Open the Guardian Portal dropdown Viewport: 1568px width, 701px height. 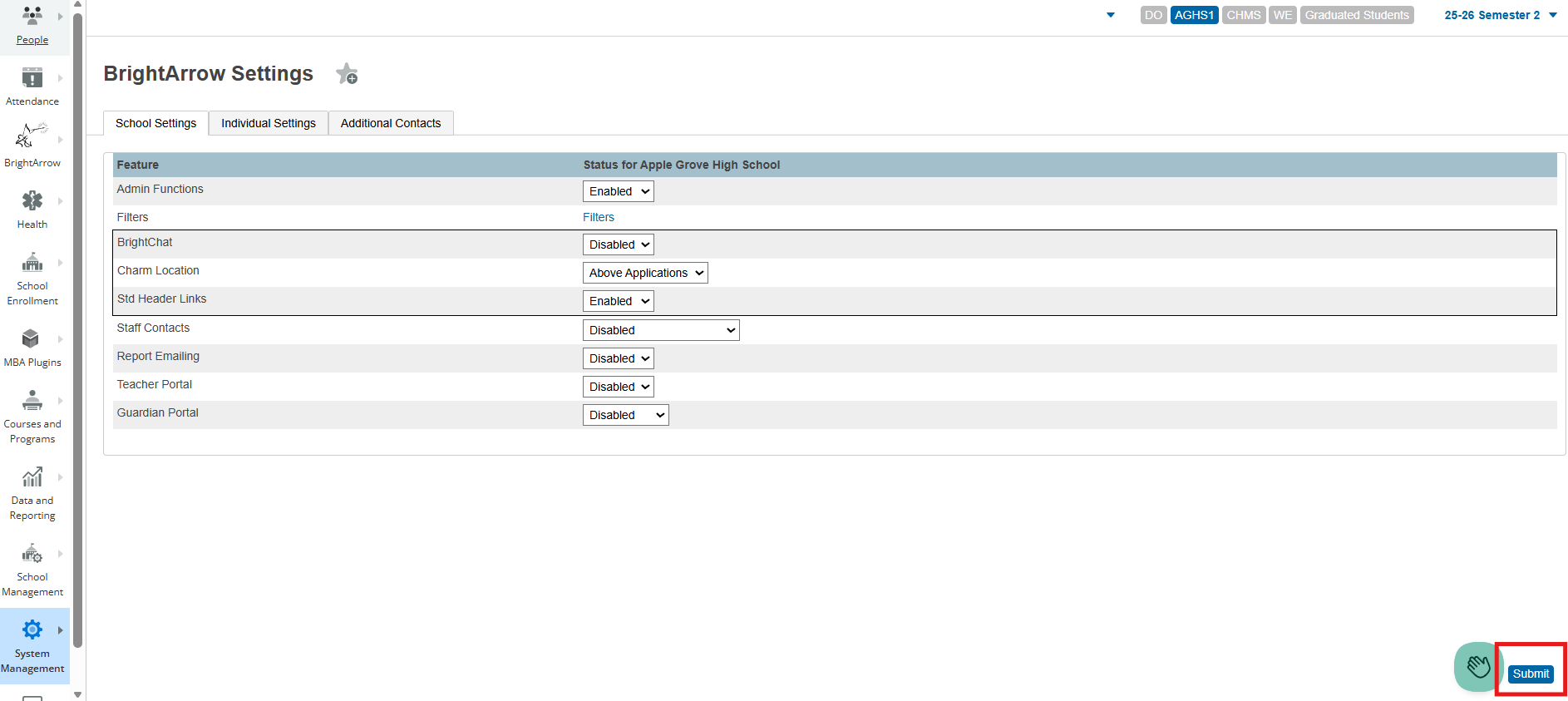[x=625, y=415]
